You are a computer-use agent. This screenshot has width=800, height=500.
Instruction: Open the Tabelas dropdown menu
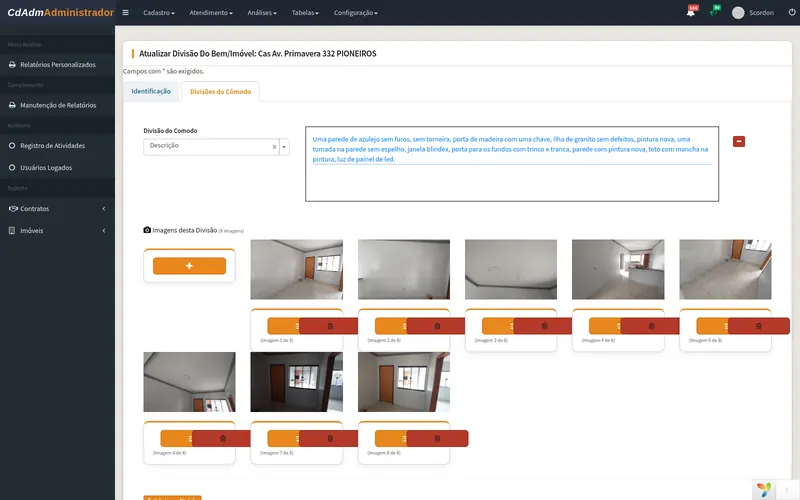coord(305,13)
